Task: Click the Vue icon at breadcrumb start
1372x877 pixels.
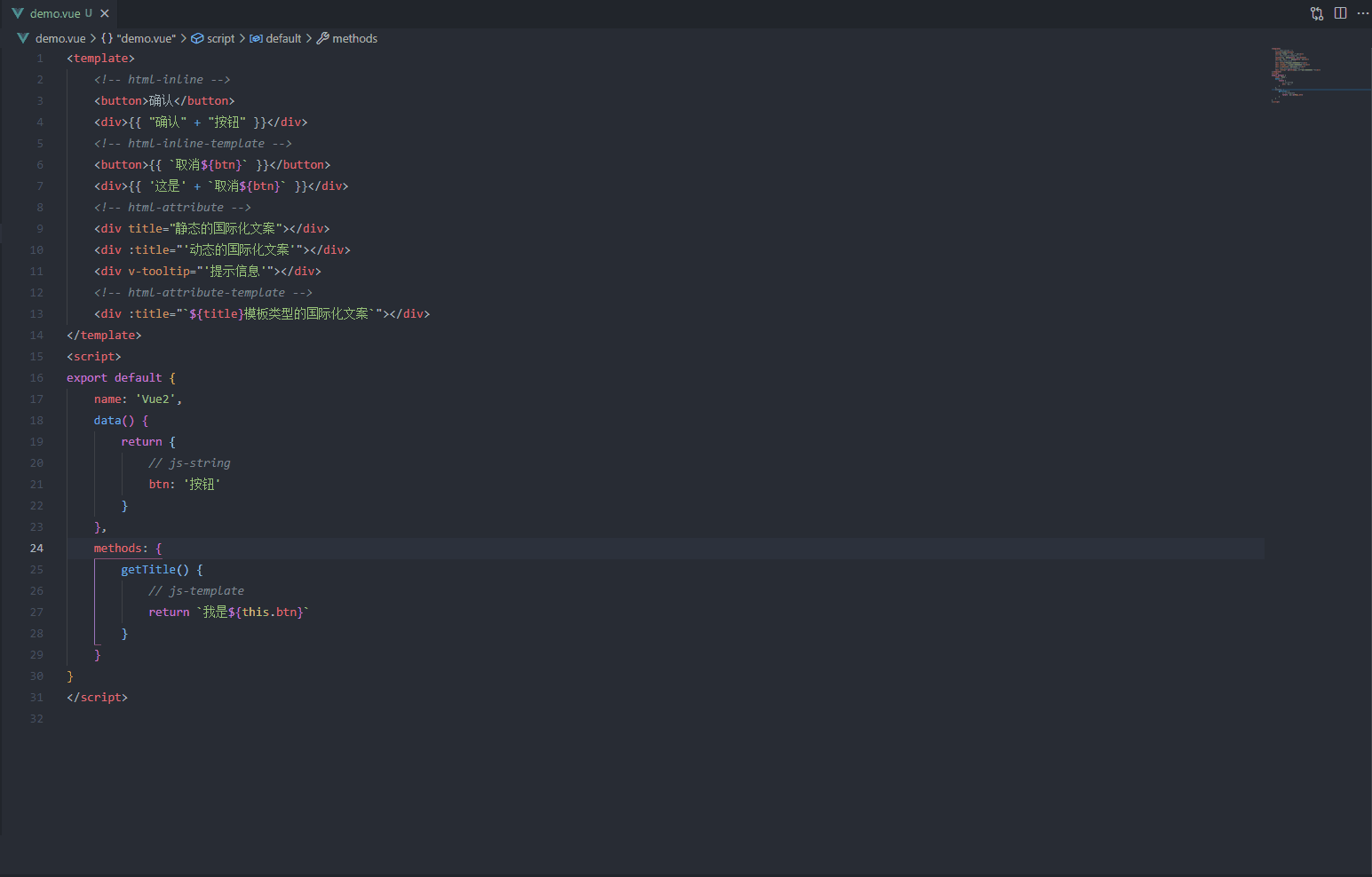Action: [23, 38]
